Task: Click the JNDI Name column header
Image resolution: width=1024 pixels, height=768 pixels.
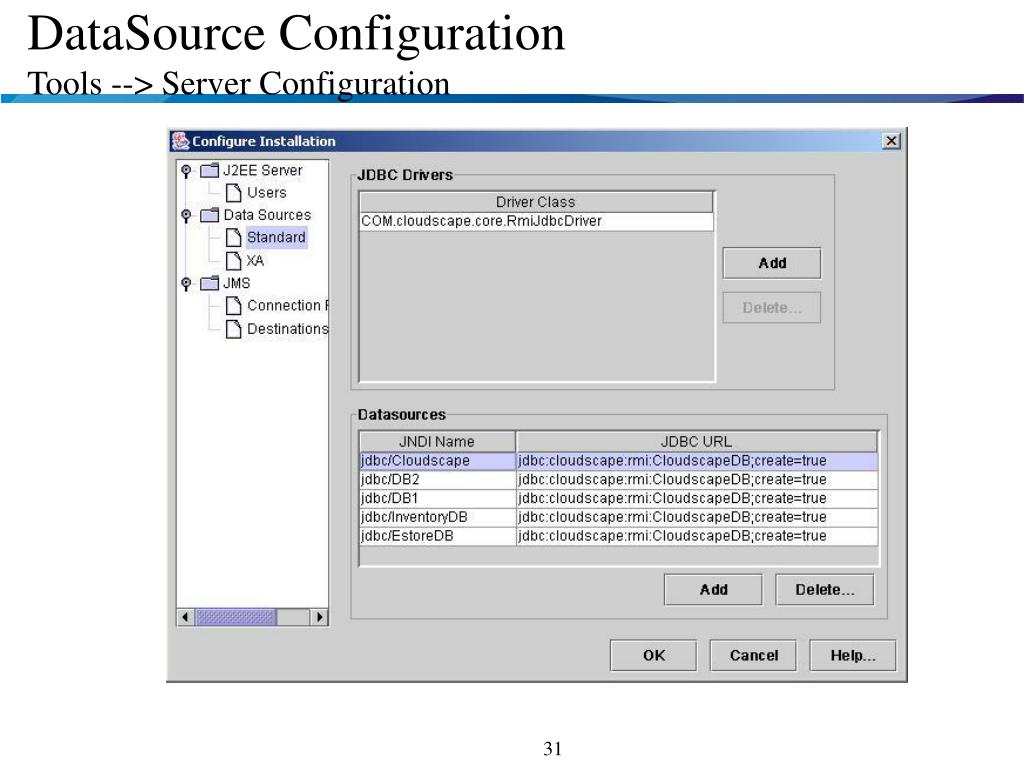Action: (x=437, y=441)
